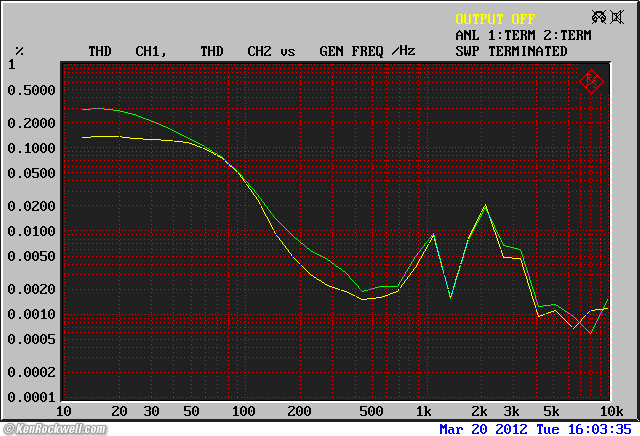Click the ANL 1:TERM 2:TERM status line
The width and height of the screenshot is (640, 436).
(x=523, y=36)
